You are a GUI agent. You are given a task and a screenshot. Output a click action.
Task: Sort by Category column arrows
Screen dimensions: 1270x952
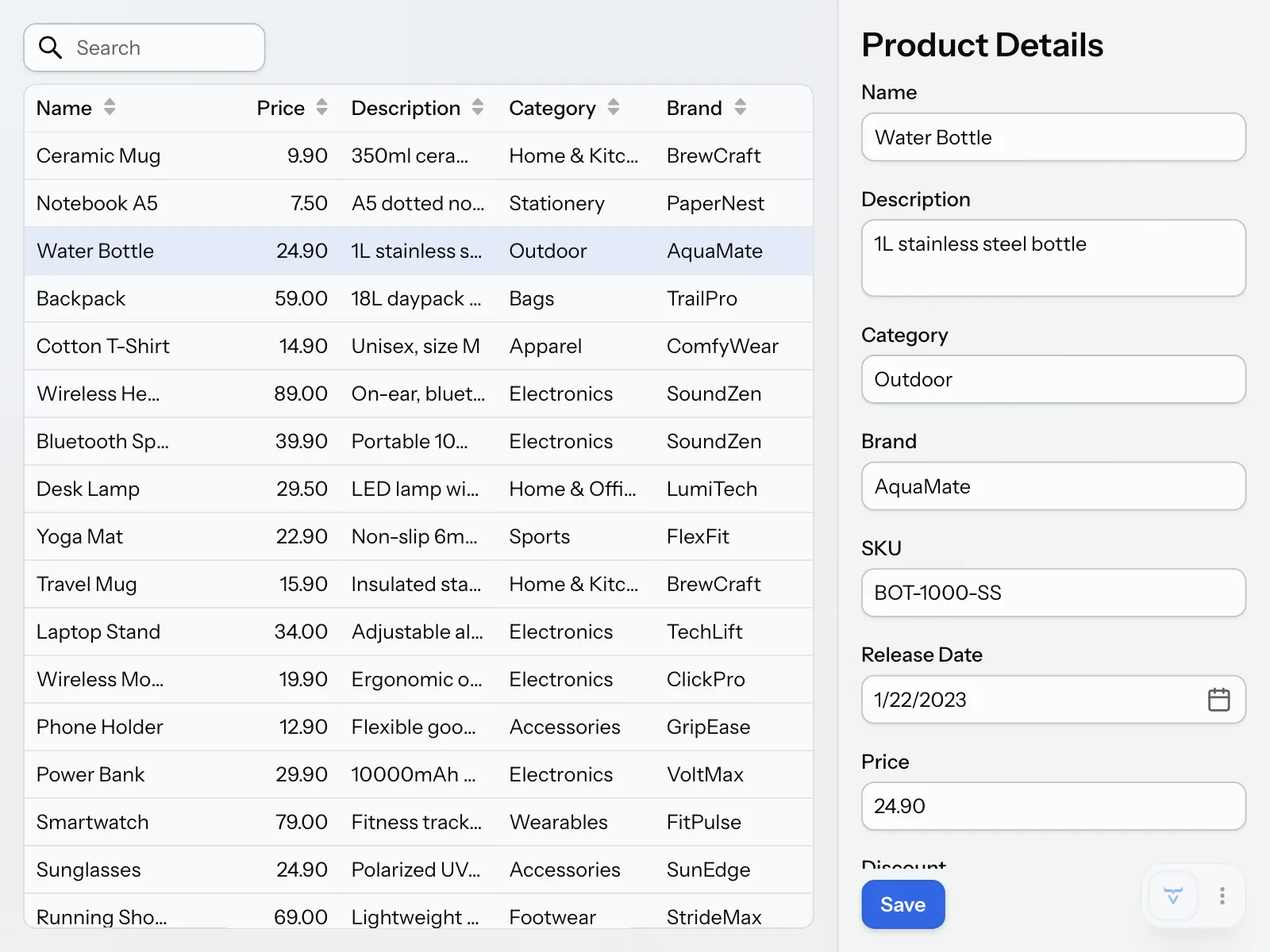tap(614, 107)
